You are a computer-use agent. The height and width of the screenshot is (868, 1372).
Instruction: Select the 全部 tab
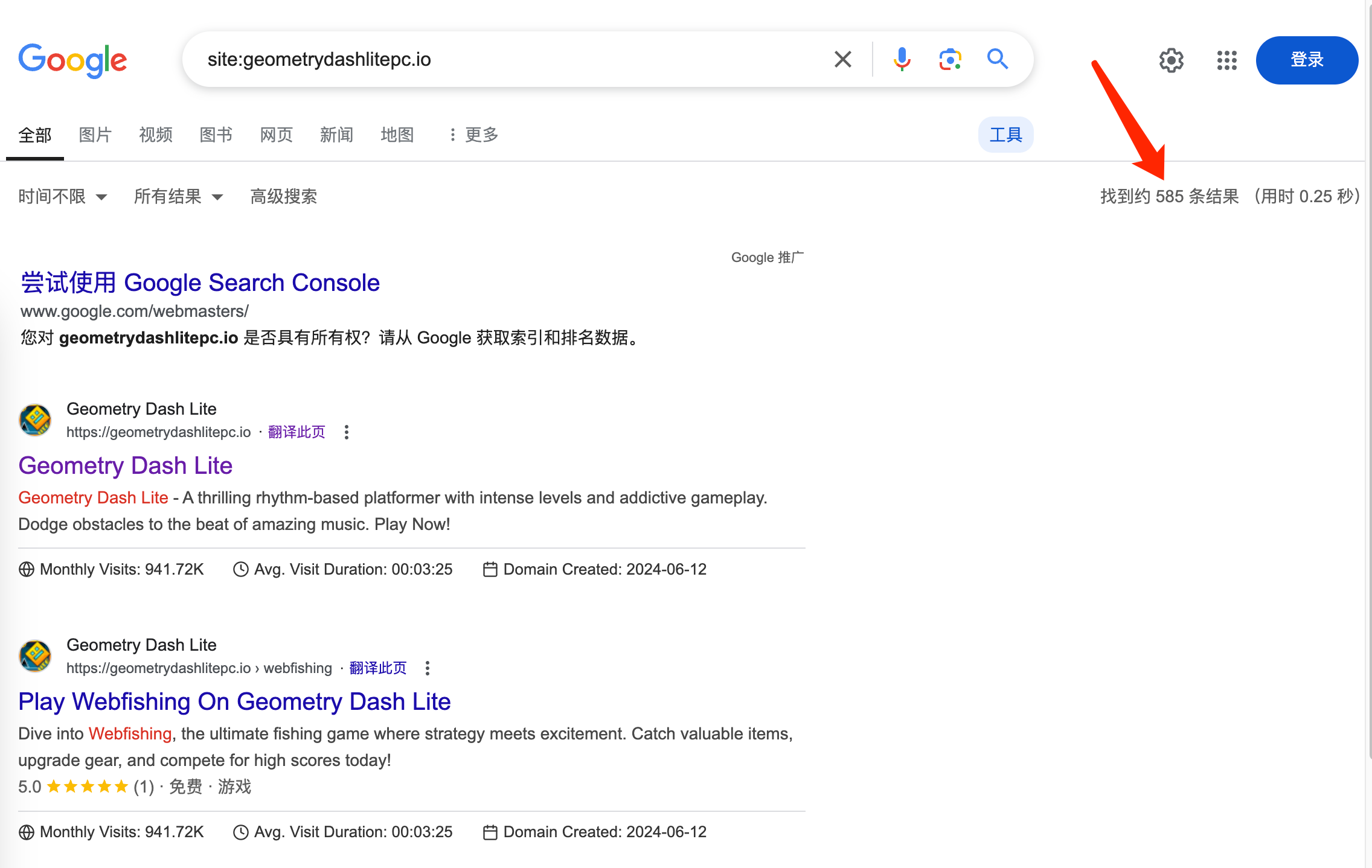click(x=35, y=135)
